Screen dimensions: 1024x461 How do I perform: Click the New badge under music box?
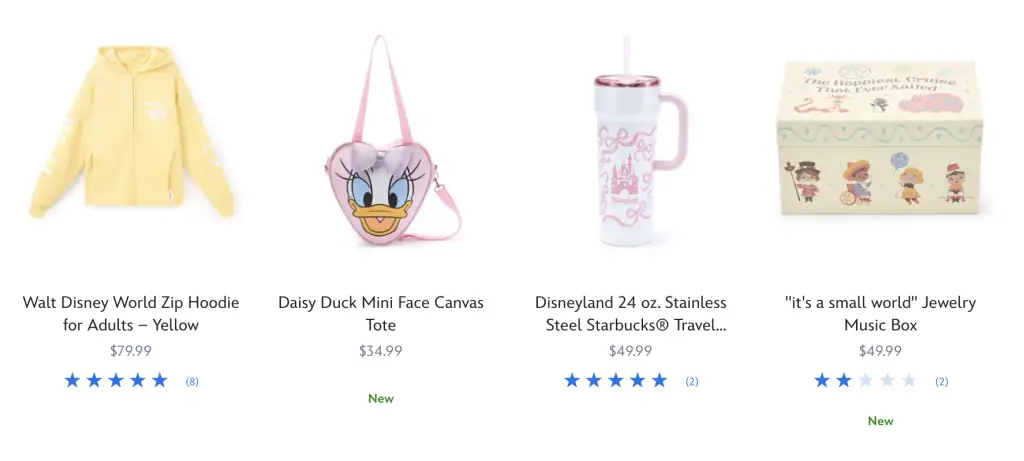(880, 421)
